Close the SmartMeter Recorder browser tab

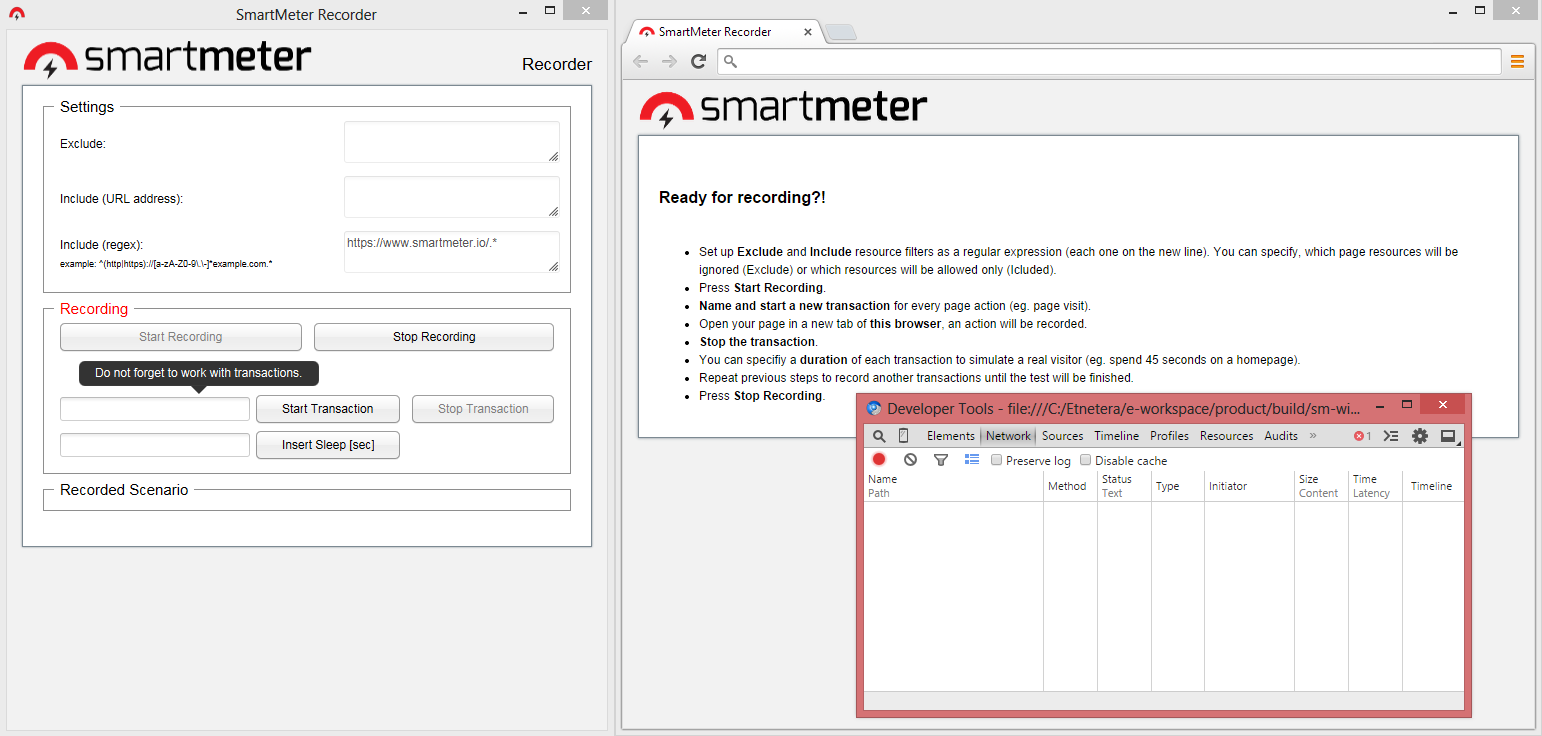tap(808, 32)
